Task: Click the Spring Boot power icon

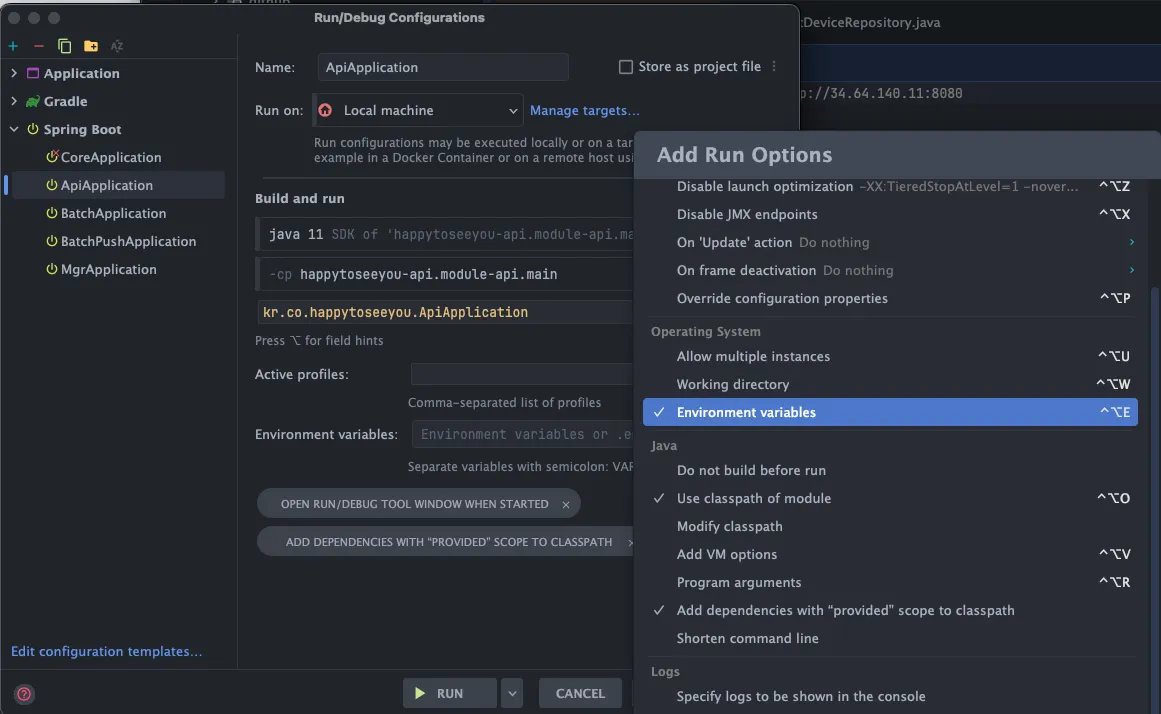Action: pos(33,129)
